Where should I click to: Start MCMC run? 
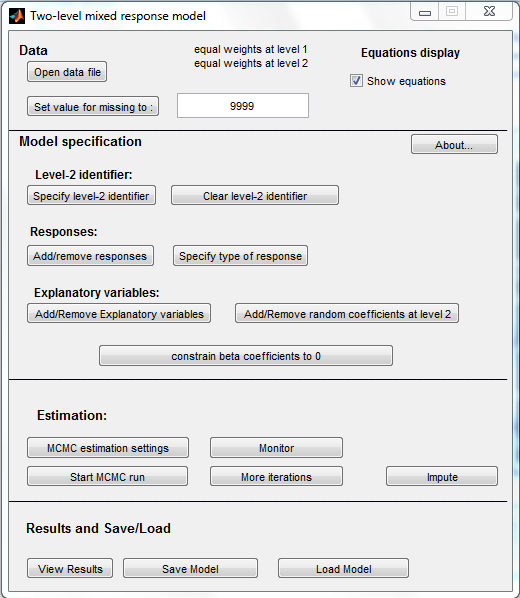tap(107, 476)
